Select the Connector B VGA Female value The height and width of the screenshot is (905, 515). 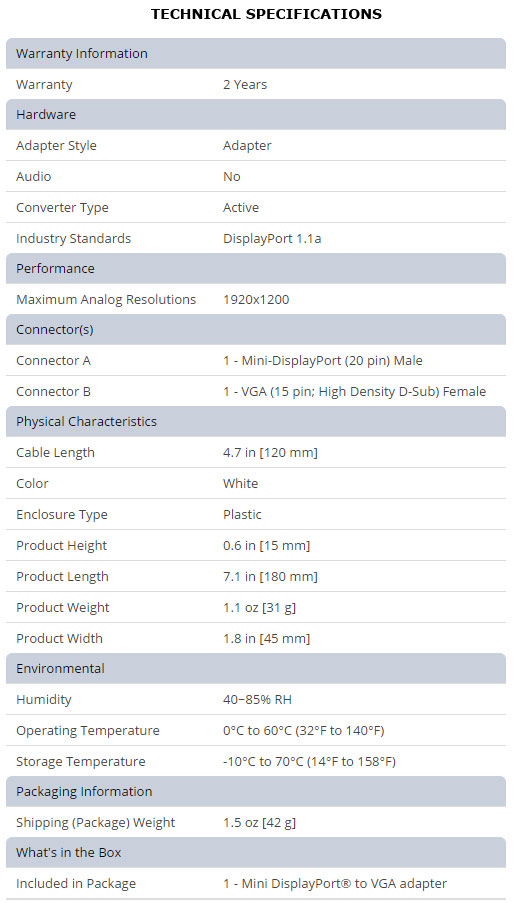354,391
